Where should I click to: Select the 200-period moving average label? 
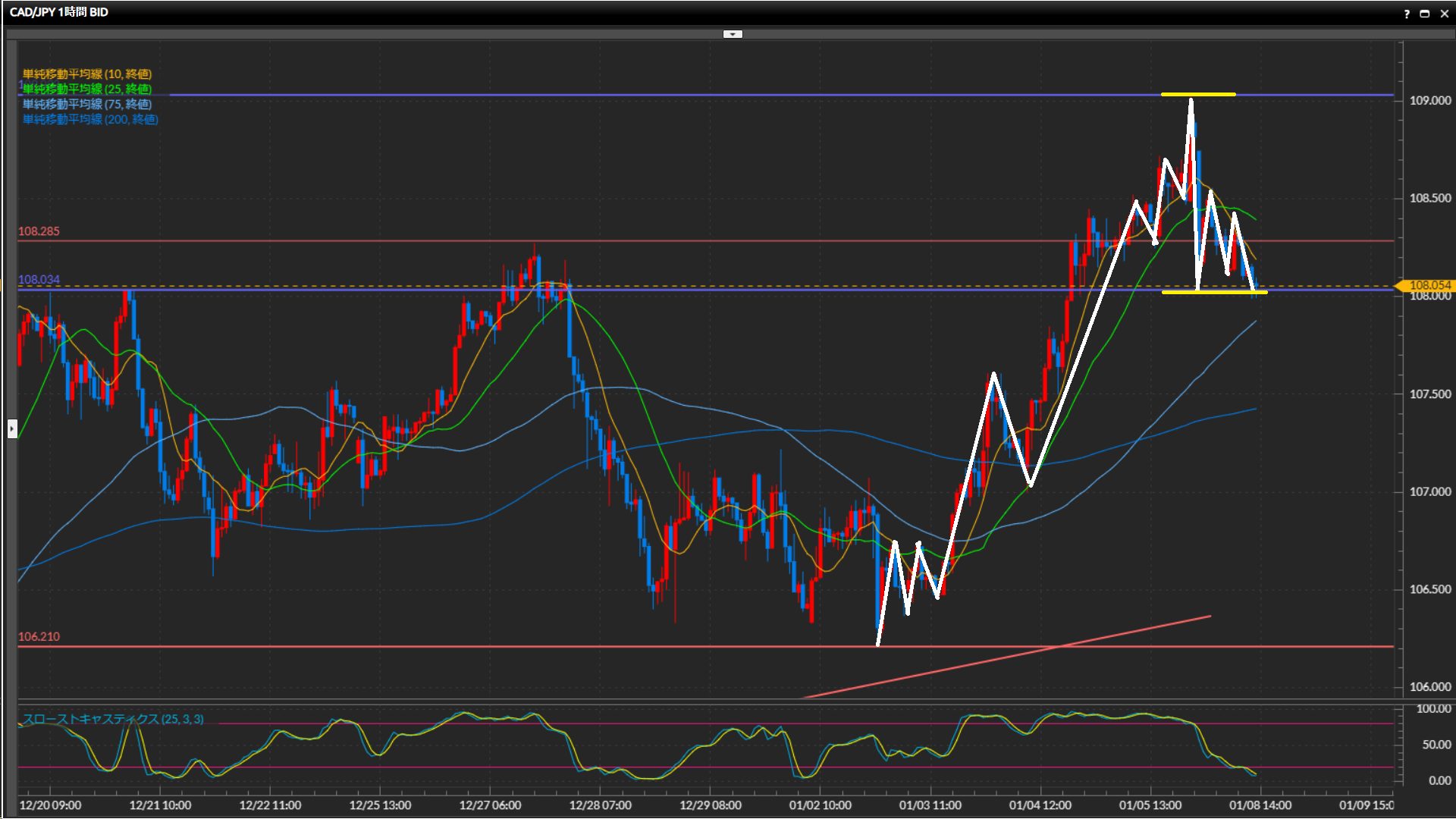(x=90, y=119)
